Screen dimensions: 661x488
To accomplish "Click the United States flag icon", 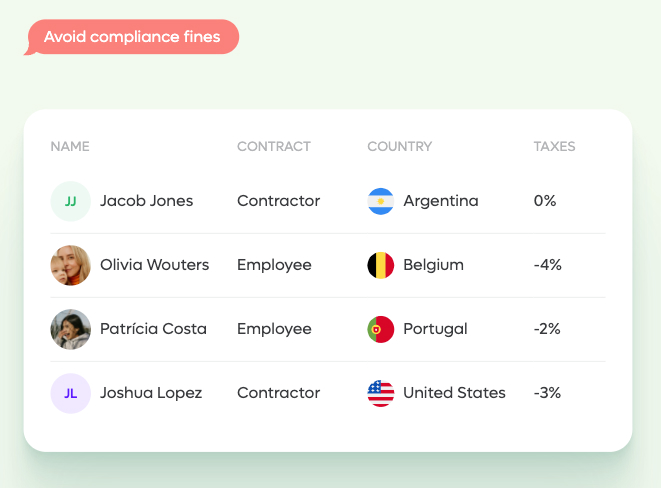I will [381, 394].
